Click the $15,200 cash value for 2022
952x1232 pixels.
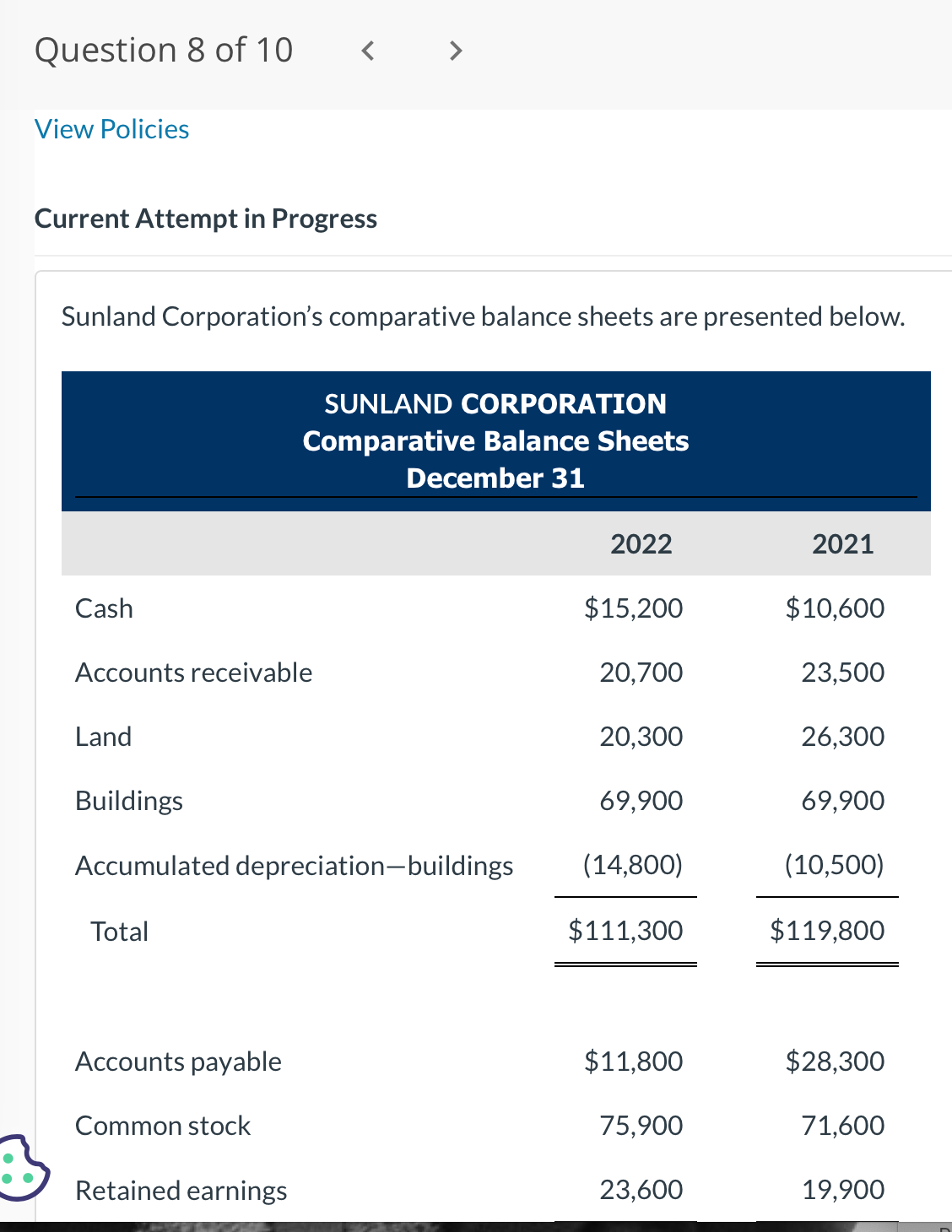tap(633, 608)
